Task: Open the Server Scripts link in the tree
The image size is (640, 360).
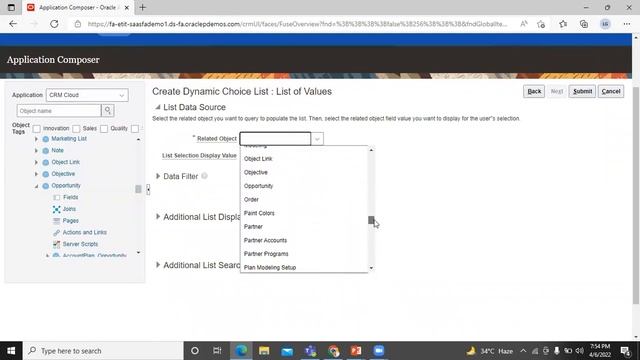Action: coord(80,244)
